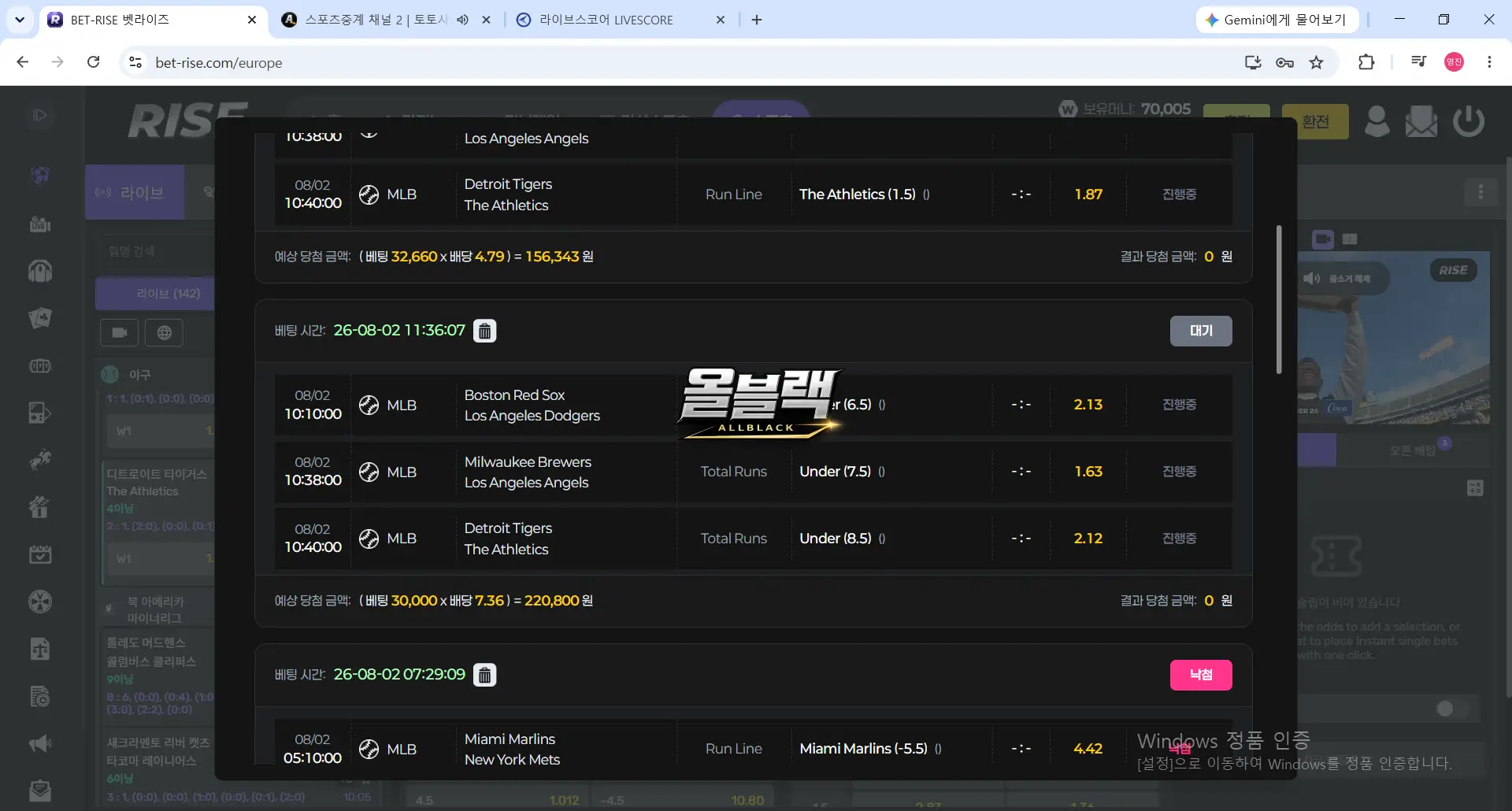Open a new browser tab
The image size is (1512, 811).
[757, 20]
